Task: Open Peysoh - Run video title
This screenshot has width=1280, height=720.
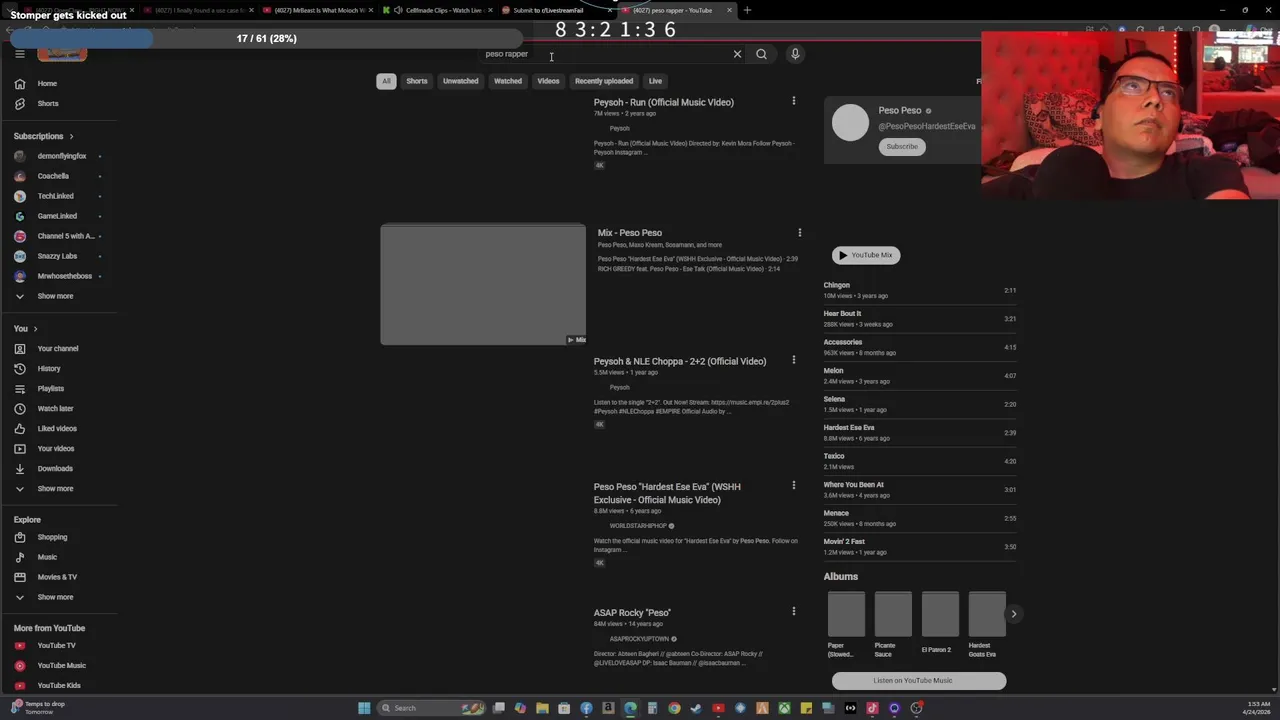Action: click(664, 102)
